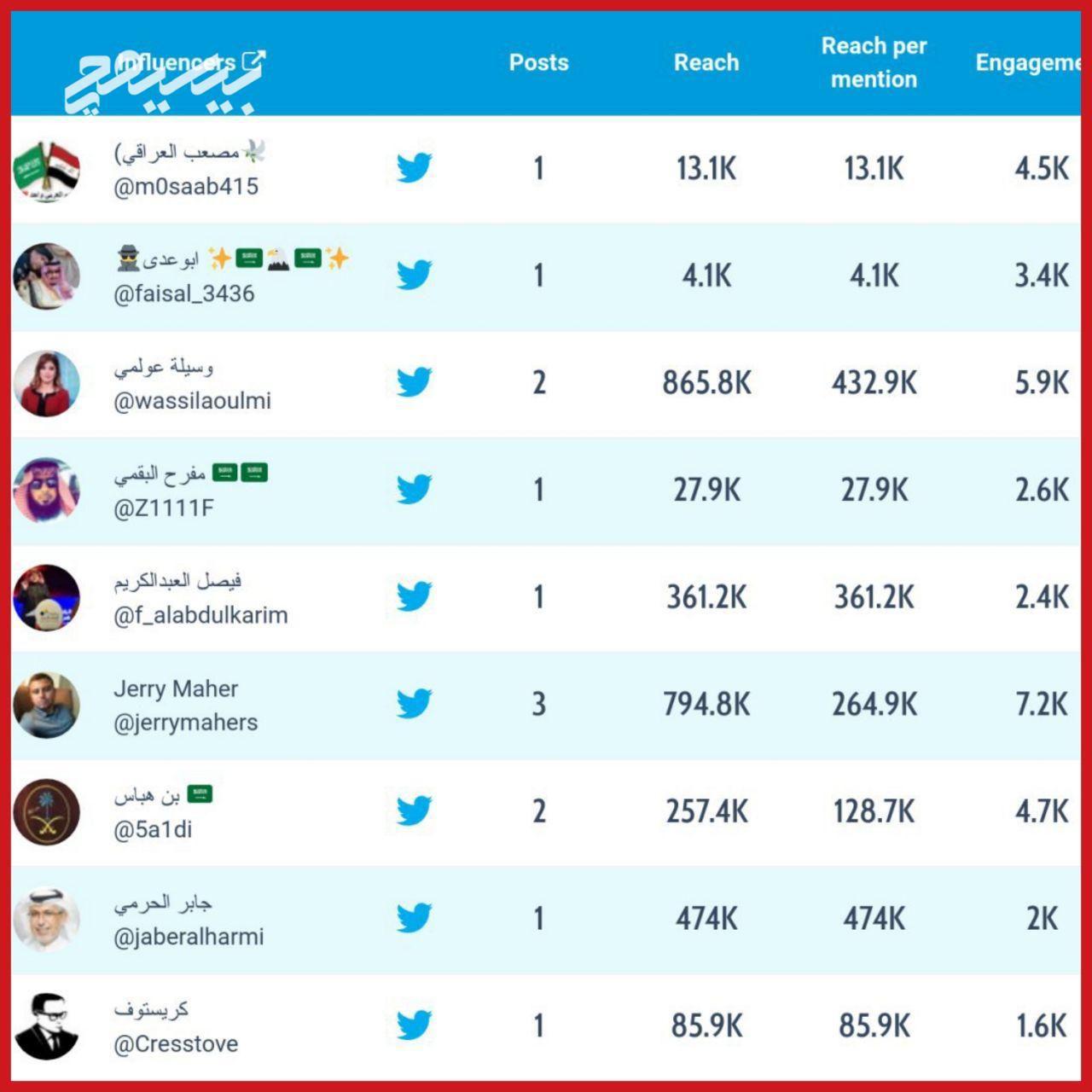Click the Twitter bird beside @faisal_3436

(x=414, y=275)
